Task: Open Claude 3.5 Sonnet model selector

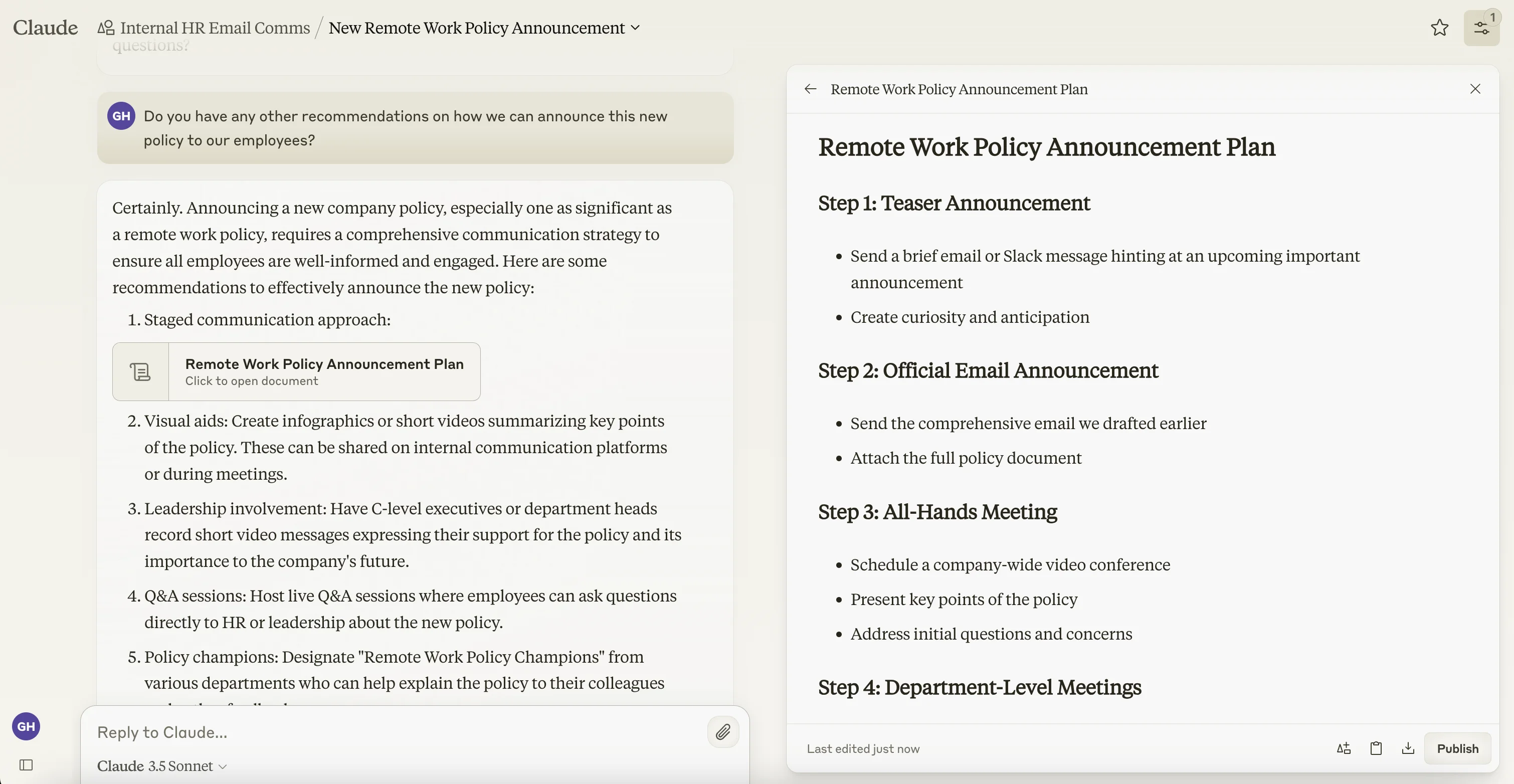Action: (161, 766)
